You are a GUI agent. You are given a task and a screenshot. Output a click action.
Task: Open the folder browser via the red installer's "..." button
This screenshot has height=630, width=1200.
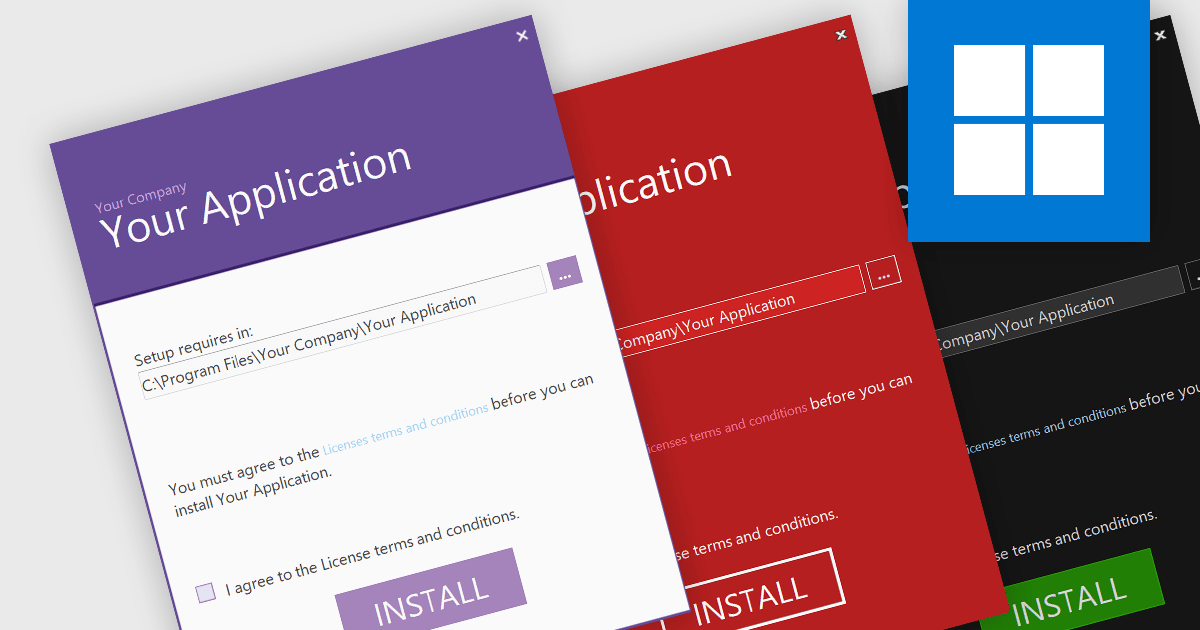tap(884, 272)
